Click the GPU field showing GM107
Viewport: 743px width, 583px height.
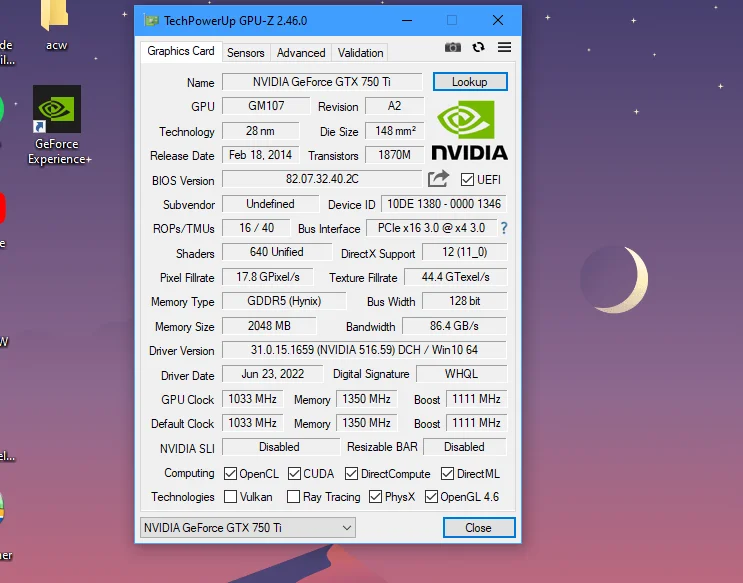coord(266,106)
